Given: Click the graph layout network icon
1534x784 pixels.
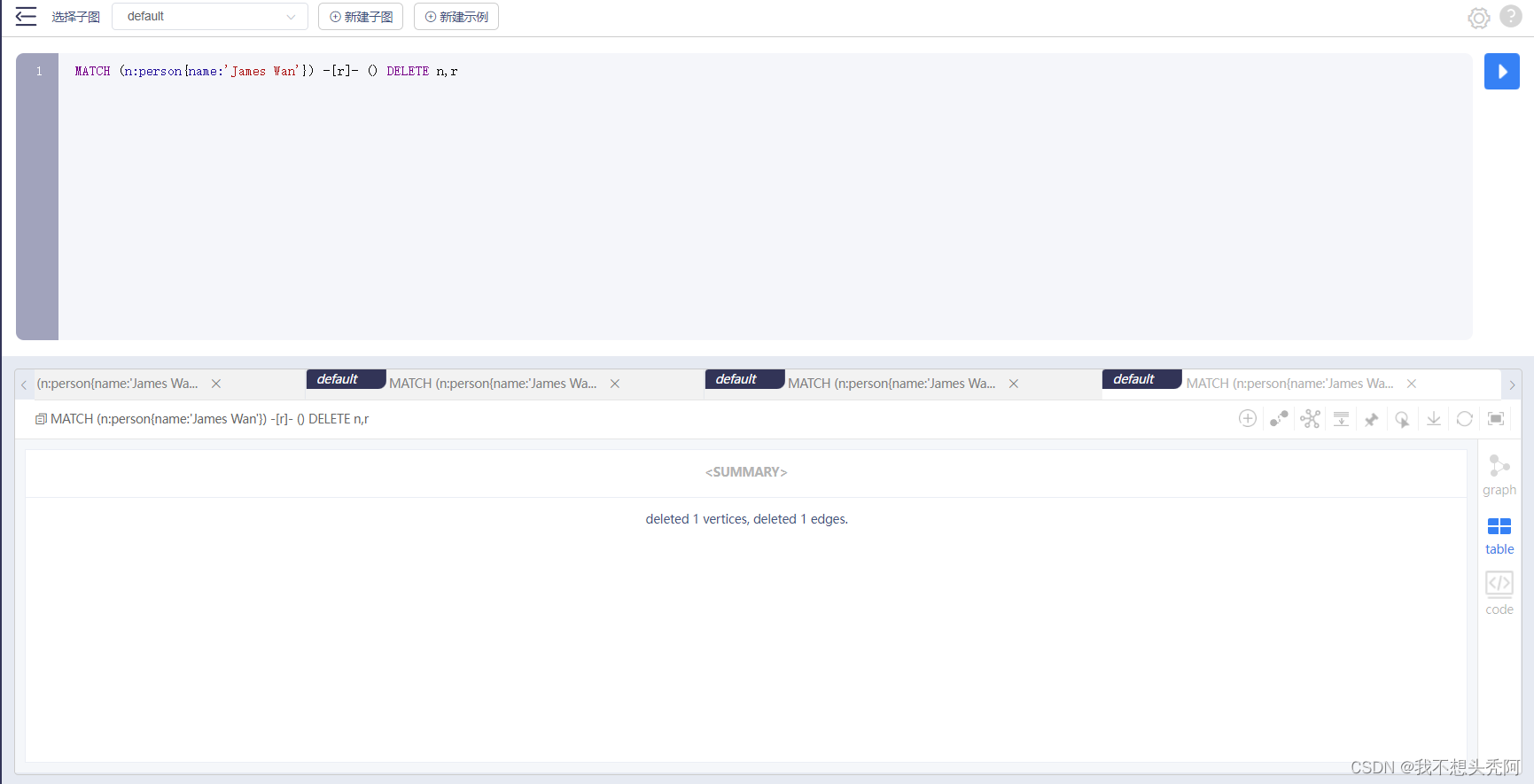Looking at the screenshot, I should coord(1310,418).
